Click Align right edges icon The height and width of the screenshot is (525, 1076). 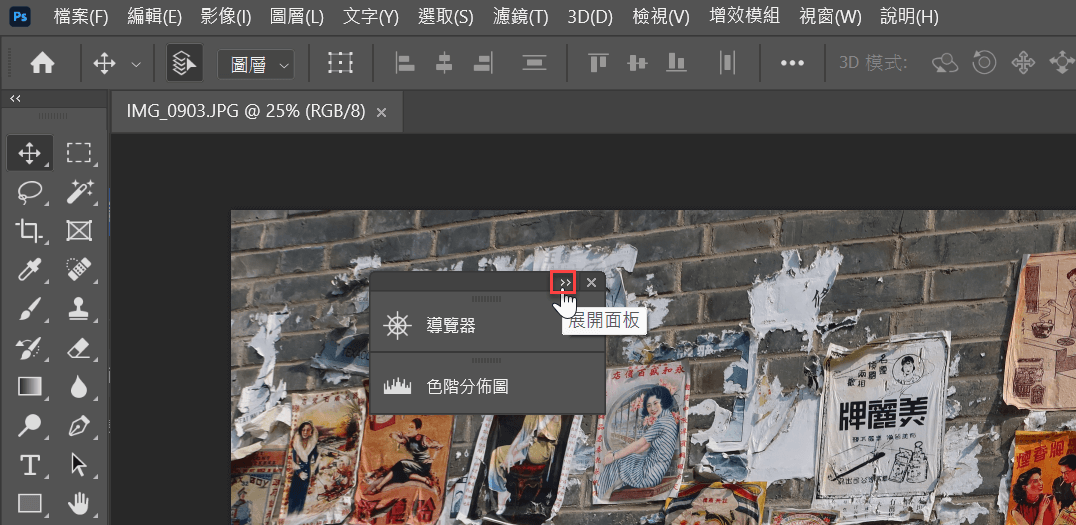(483, 63)
